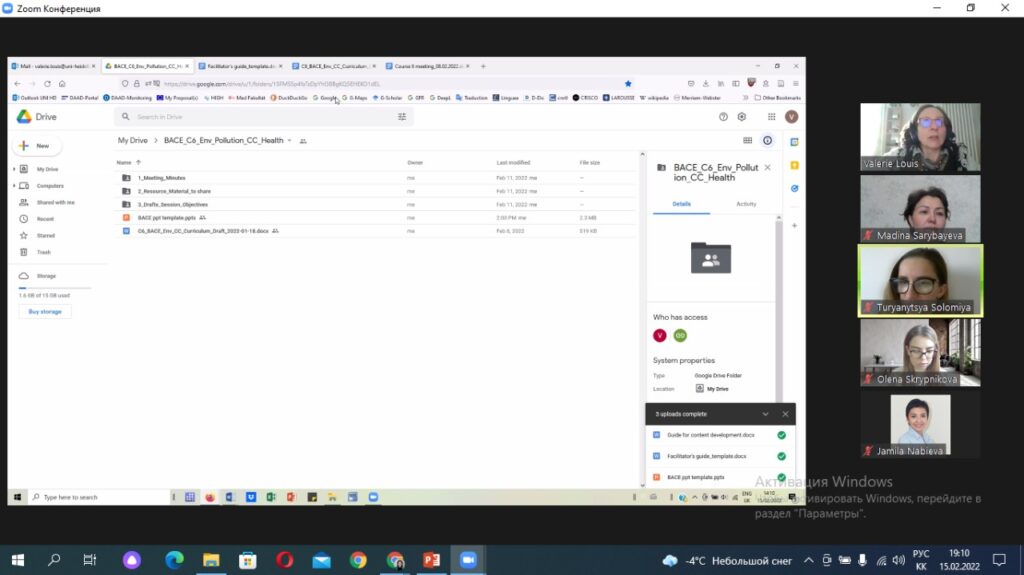
Task: Select the BACE ppt template.pptx file
Action: tap(376, 218)
